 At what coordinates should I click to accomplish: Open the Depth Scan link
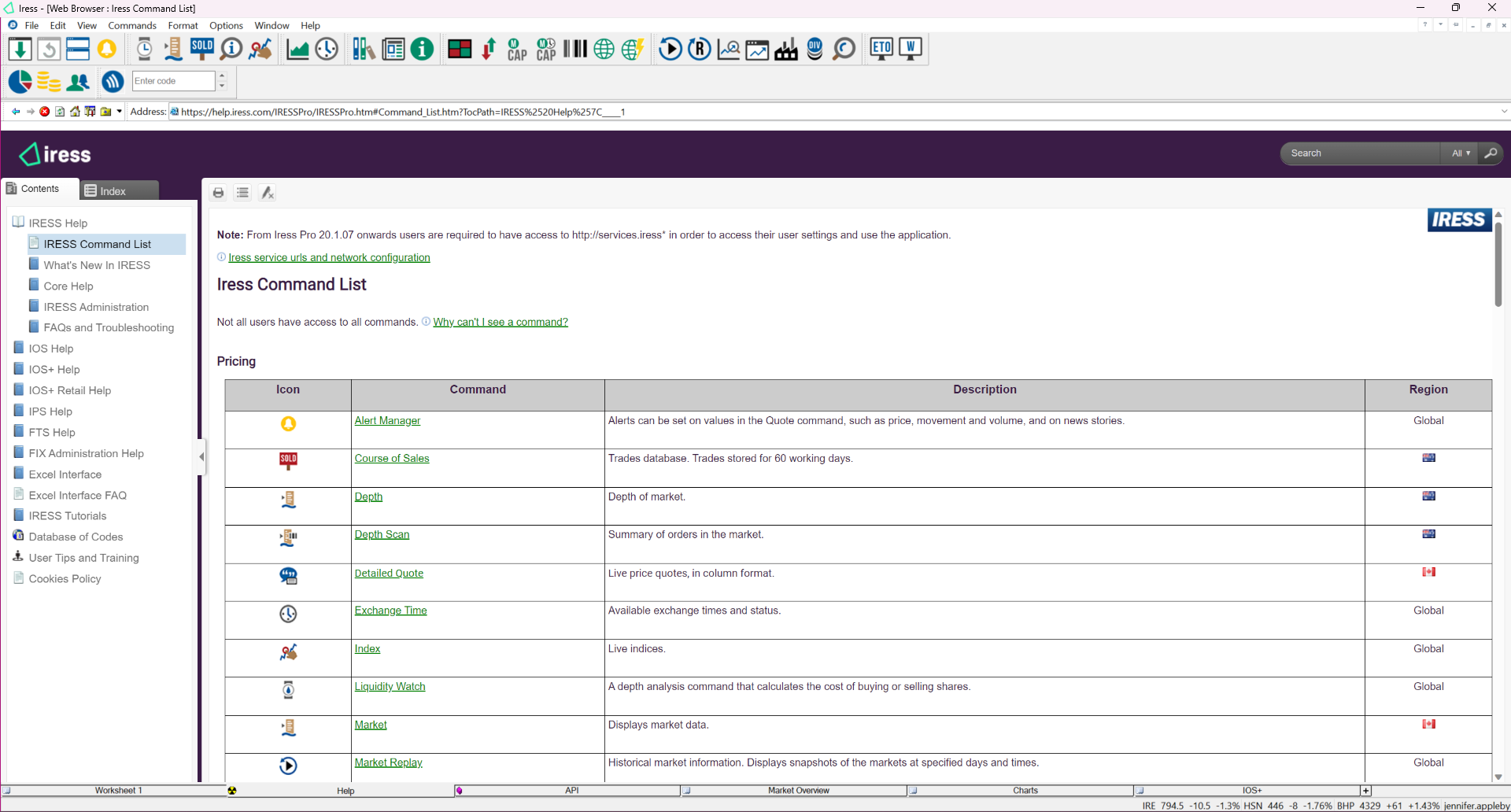pos(382,535)
